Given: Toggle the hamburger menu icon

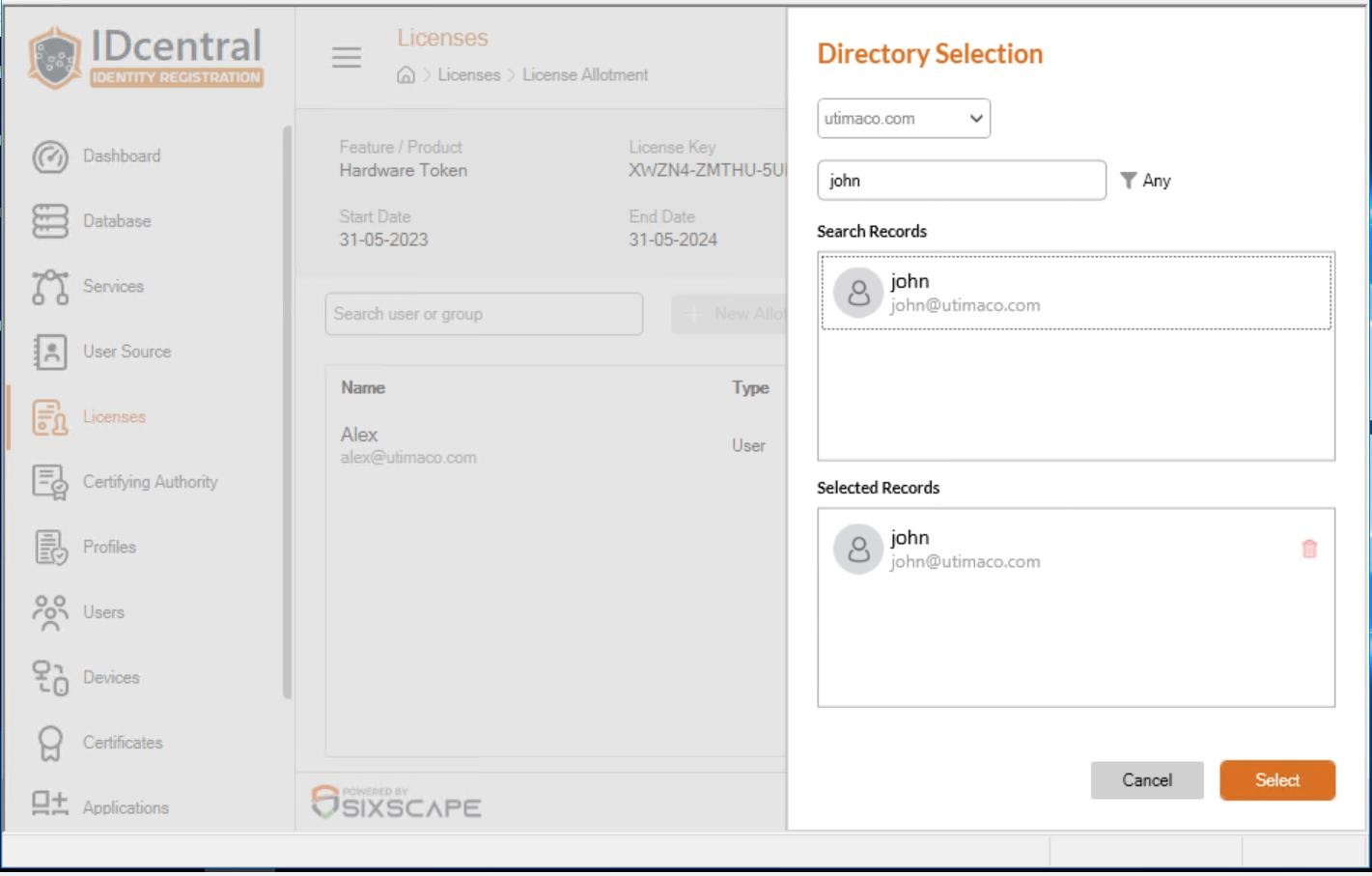Looking at the screenshot, I should click(x=347, y=57).
